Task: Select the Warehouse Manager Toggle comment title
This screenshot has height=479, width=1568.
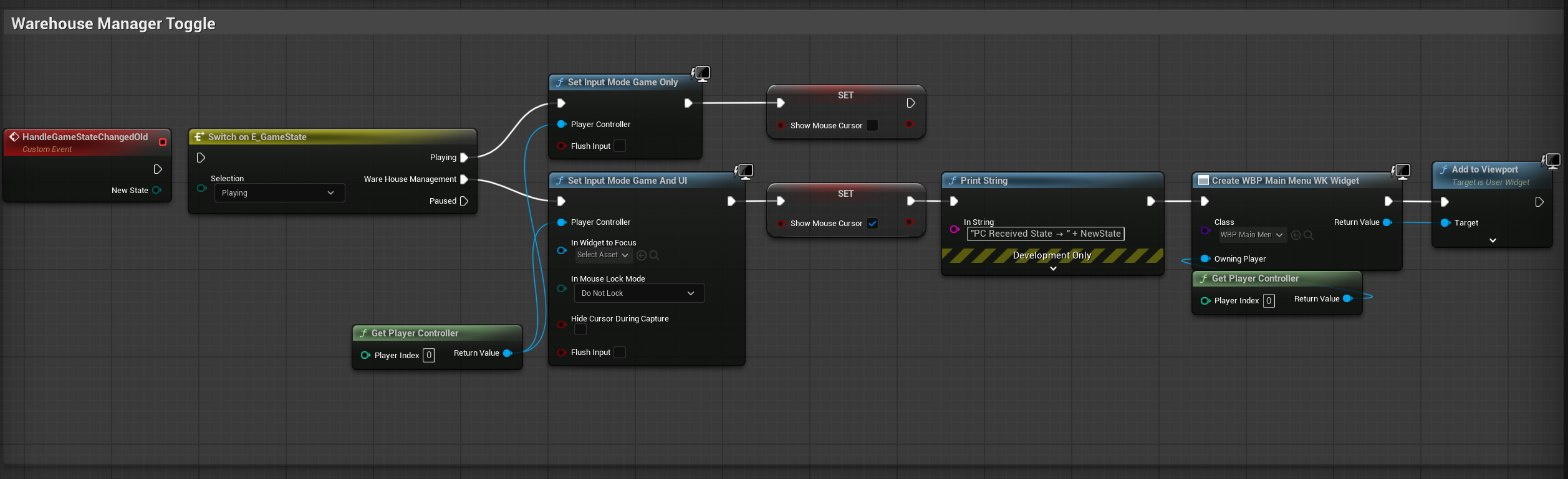Action: (113, 24)
